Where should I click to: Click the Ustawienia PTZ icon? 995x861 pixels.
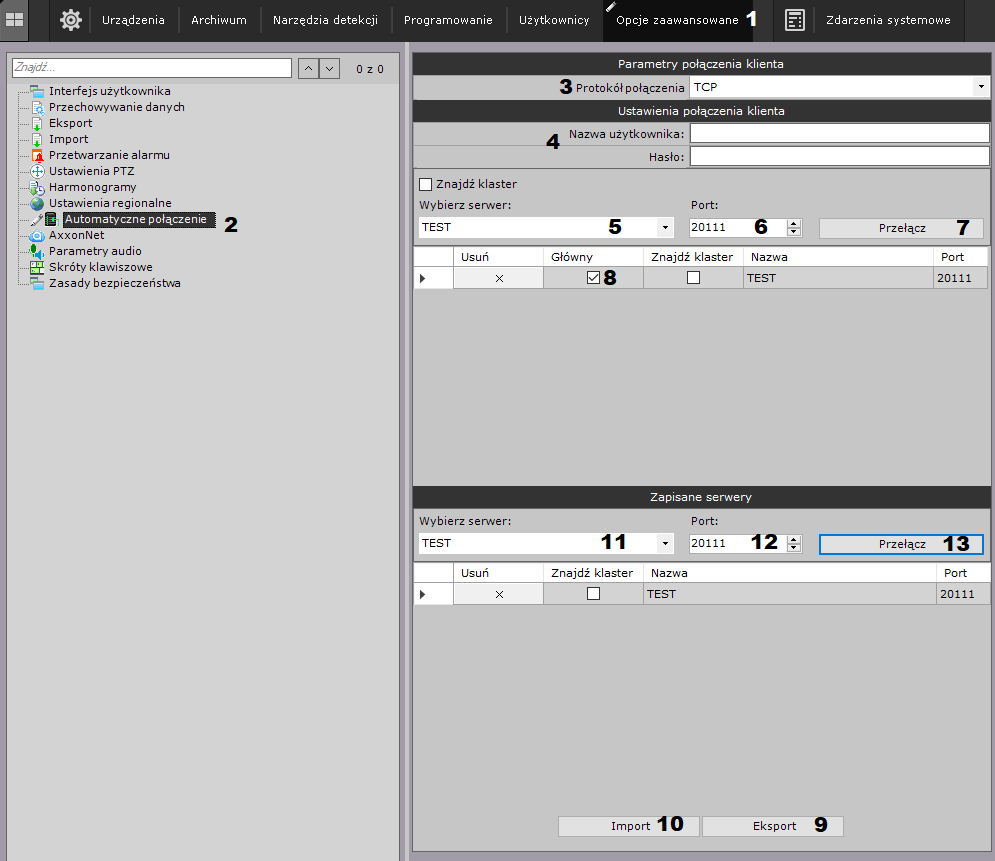click(x=37, y=171)
